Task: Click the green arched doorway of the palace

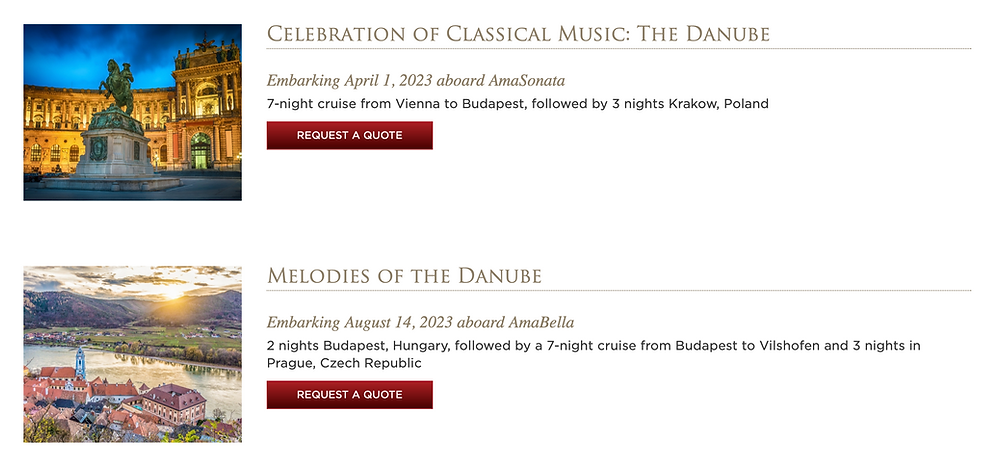Action: pos(200,150)
